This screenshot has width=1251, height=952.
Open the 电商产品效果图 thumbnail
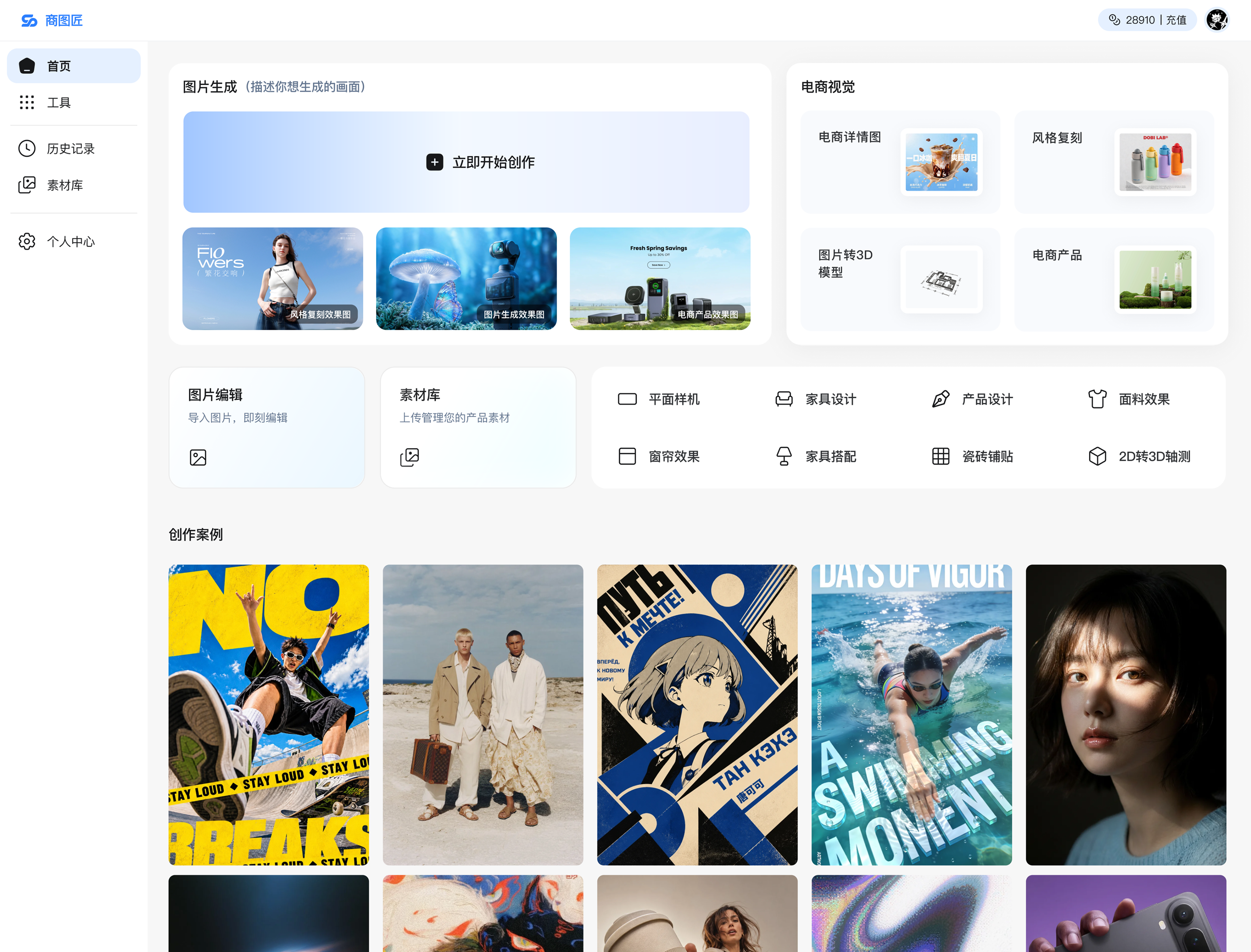pyautogui.click(x=660, y=278)
